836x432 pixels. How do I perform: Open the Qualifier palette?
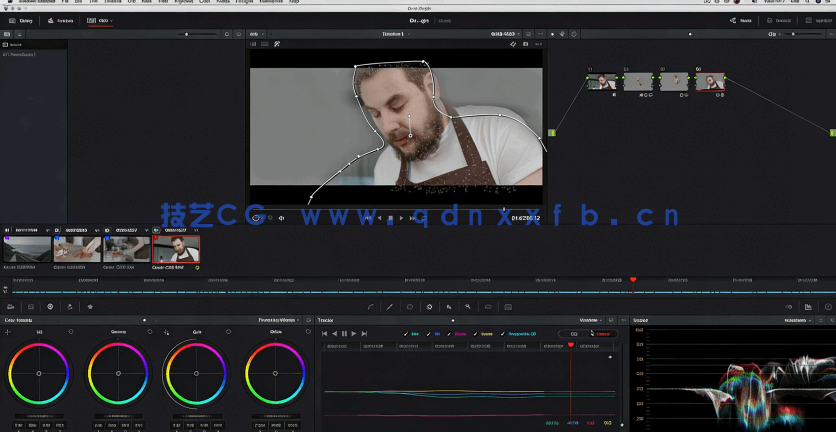[390, 306]
